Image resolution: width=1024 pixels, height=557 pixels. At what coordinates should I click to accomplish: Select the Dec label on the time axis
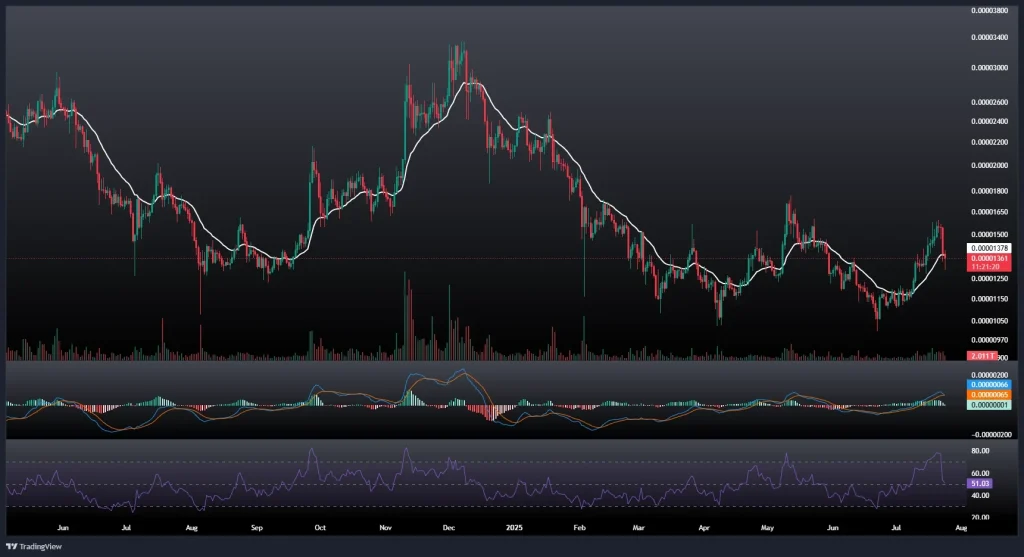[x=448, y=525]
